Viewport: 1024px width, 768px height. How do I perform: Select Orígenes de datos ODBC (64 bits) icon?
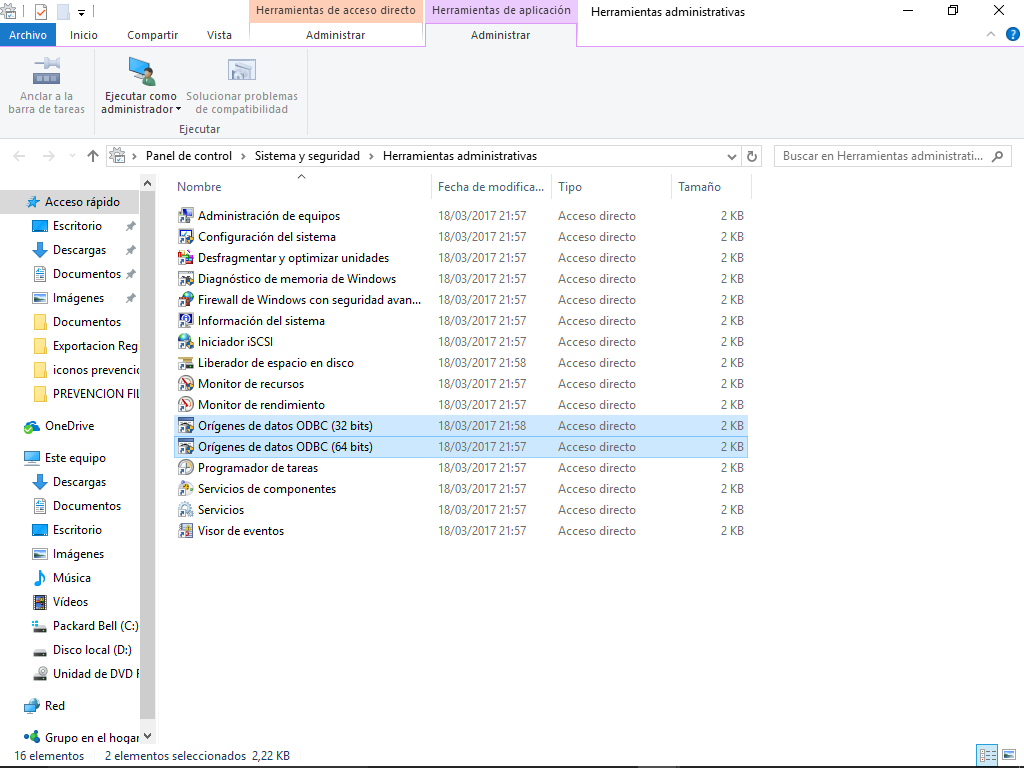click(x=186, y=447)
